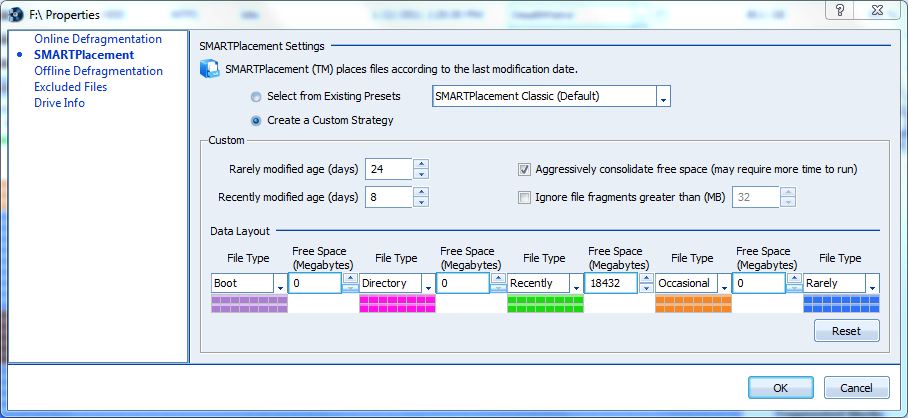Switch to Excluded Files page

(x=70, y=87)
